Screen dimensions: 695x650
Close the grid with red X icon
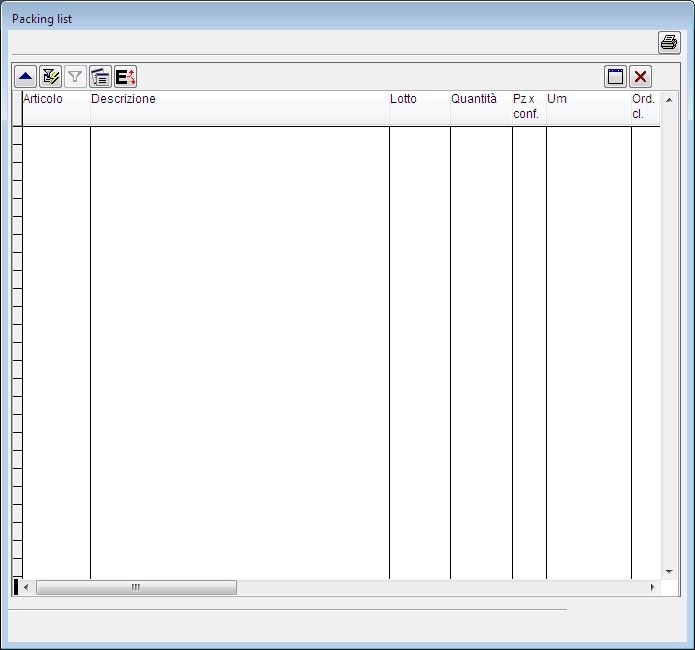(x=640, y=77)
